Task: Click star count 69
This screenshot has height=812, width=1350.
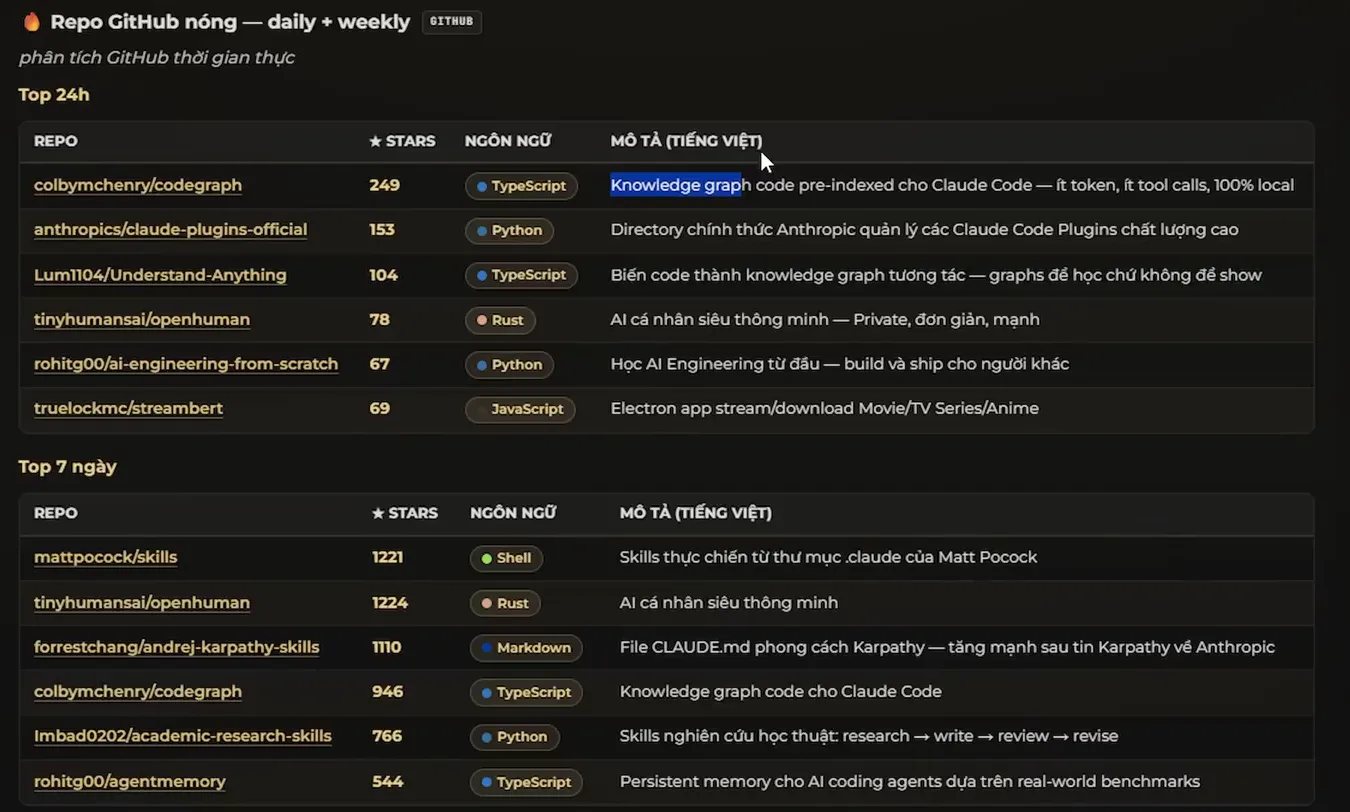Action: pos(379,408)
